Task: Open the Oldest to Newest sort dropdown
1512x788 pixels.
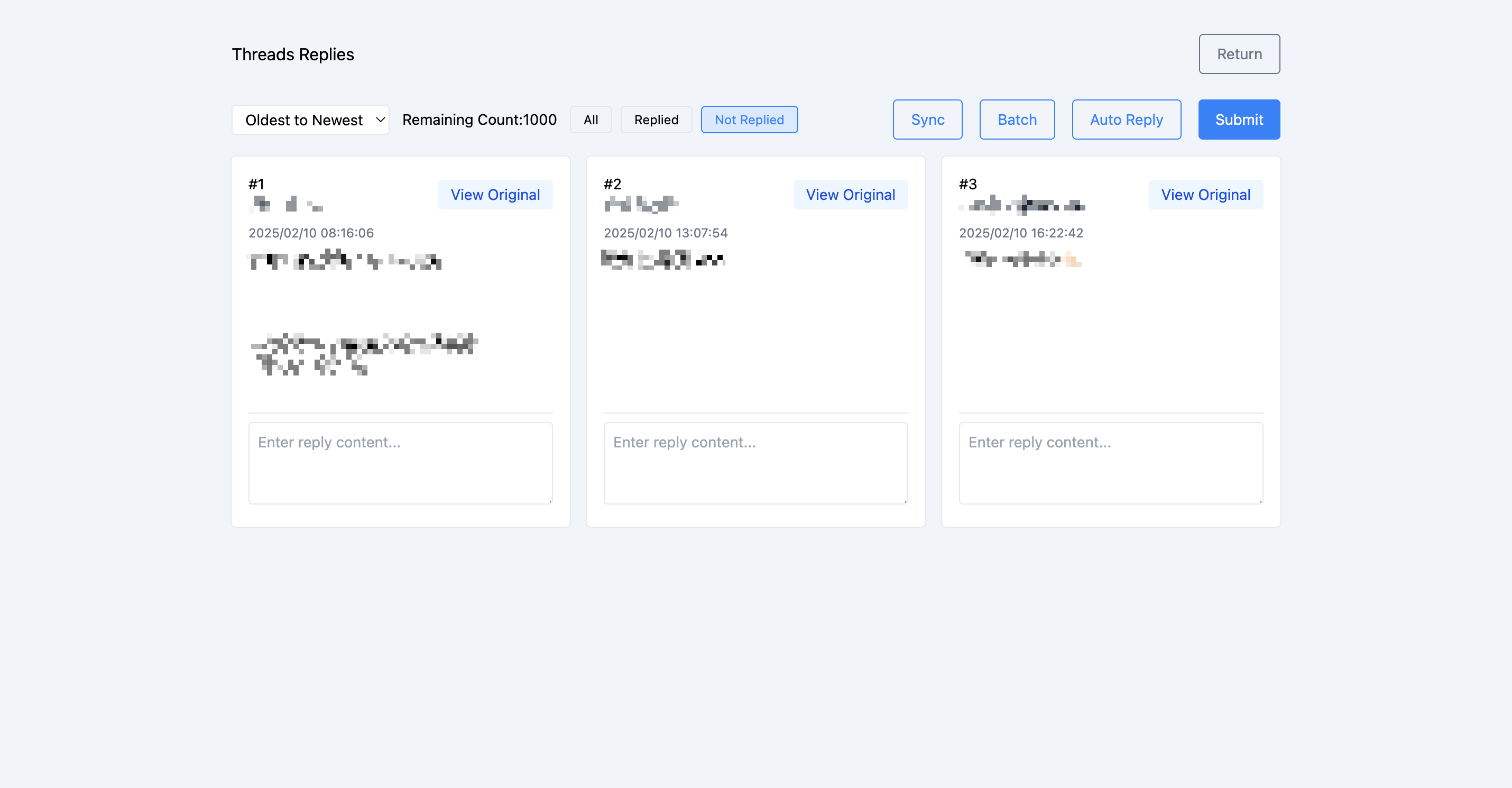Action: click(310, 120)
